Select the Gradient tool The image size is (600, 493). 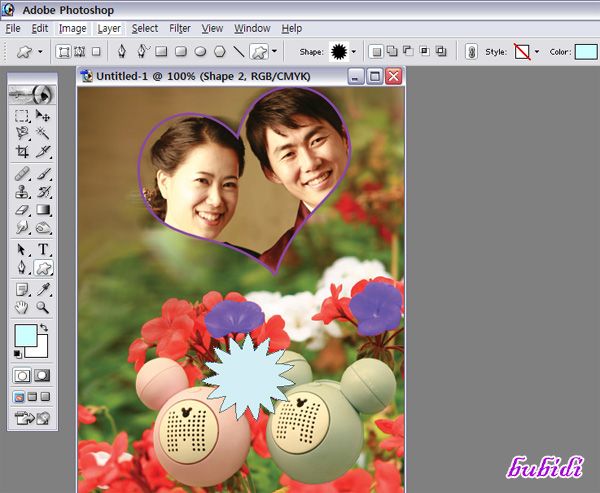coord(42,210)
